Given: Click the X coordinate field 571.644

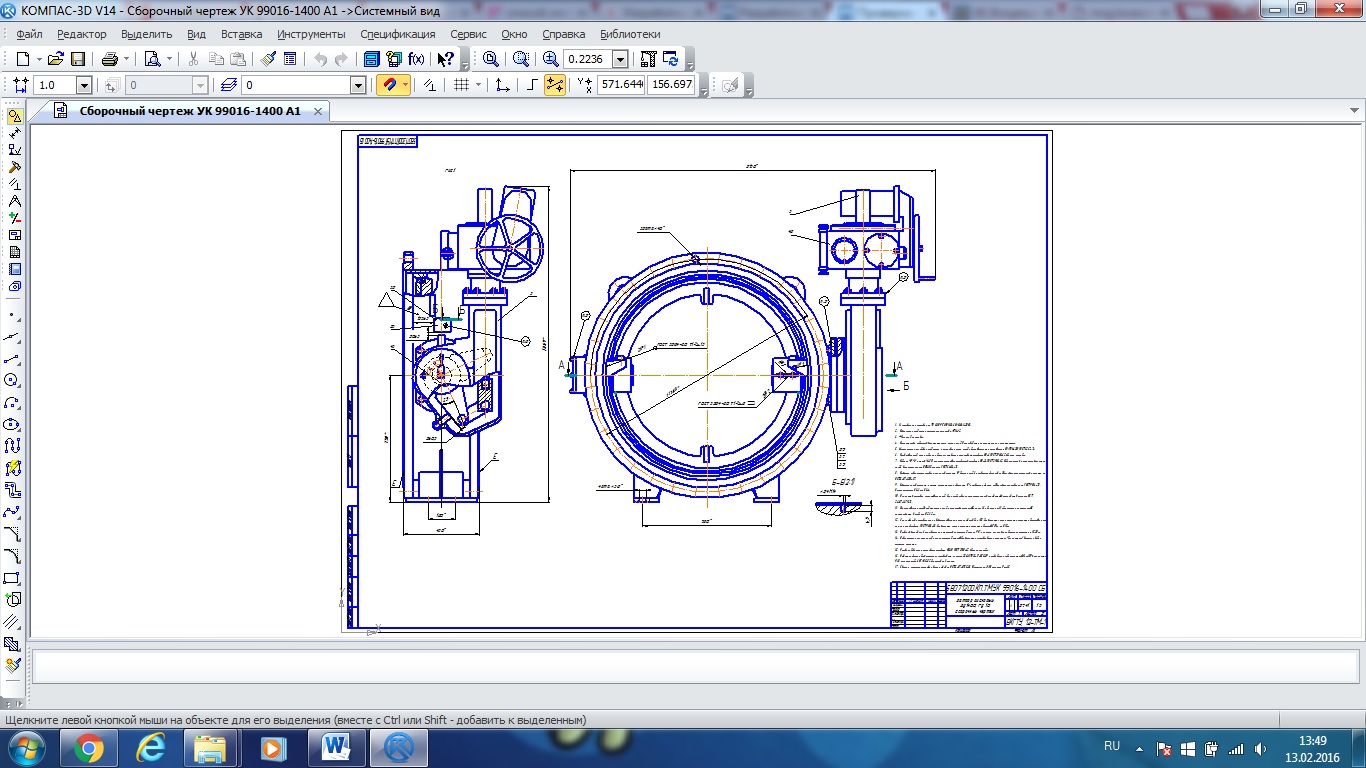Looking at the screenshot, I should coord(621,85).
